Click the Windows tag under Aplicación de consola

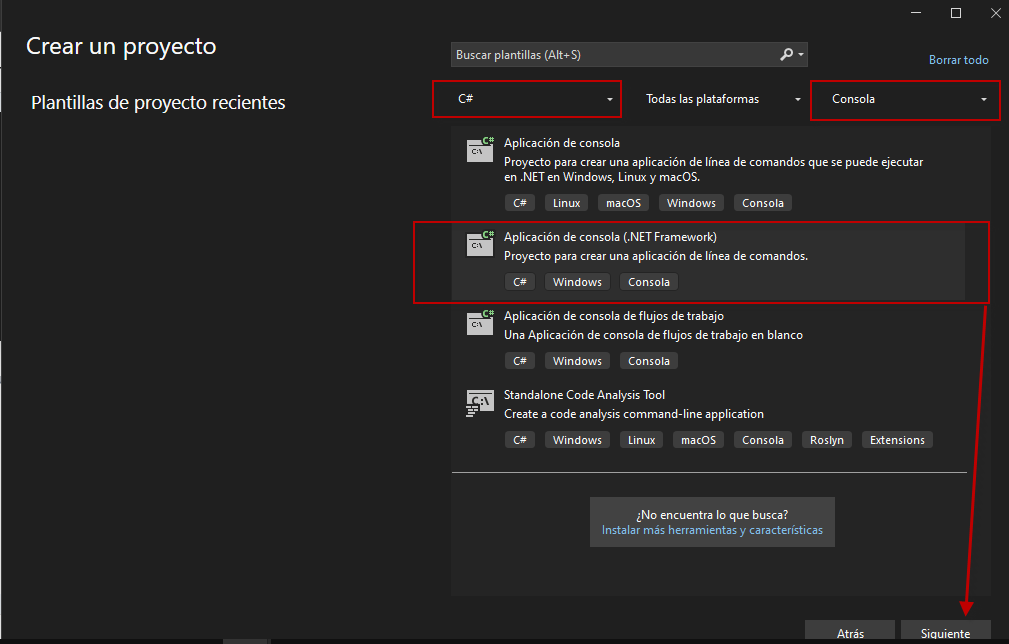click(691, 203)
